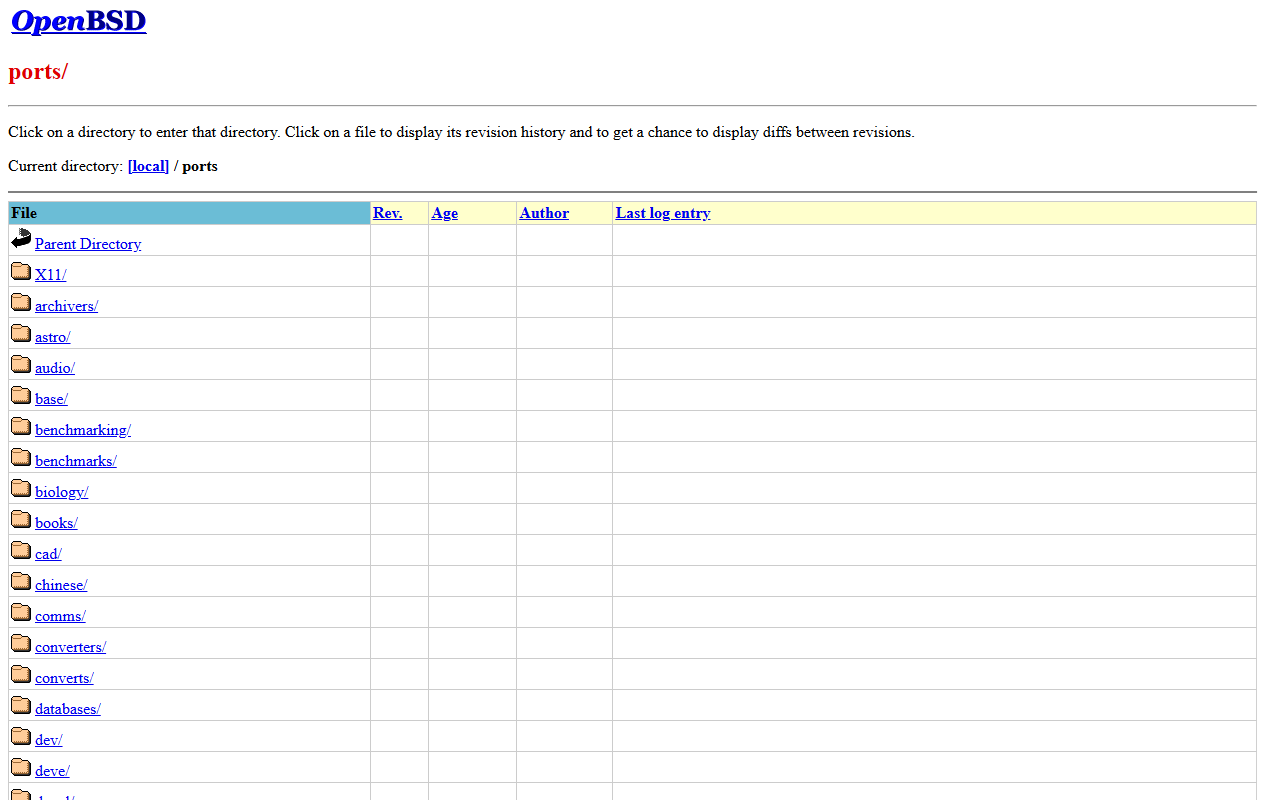Image resolution: width=1263 pixels, height=800 pixels.
Task: Open the books directory
Action: pyautogui.click(x=55, y=523)
